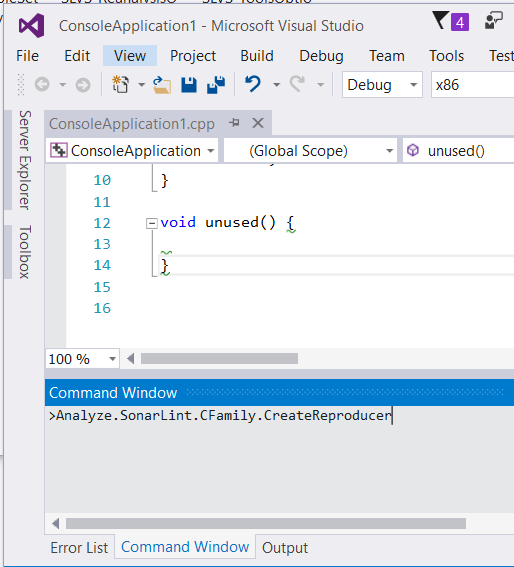514x567 pixels.
Task: Collapse the unused() function outline
Action: click(152, 223)
